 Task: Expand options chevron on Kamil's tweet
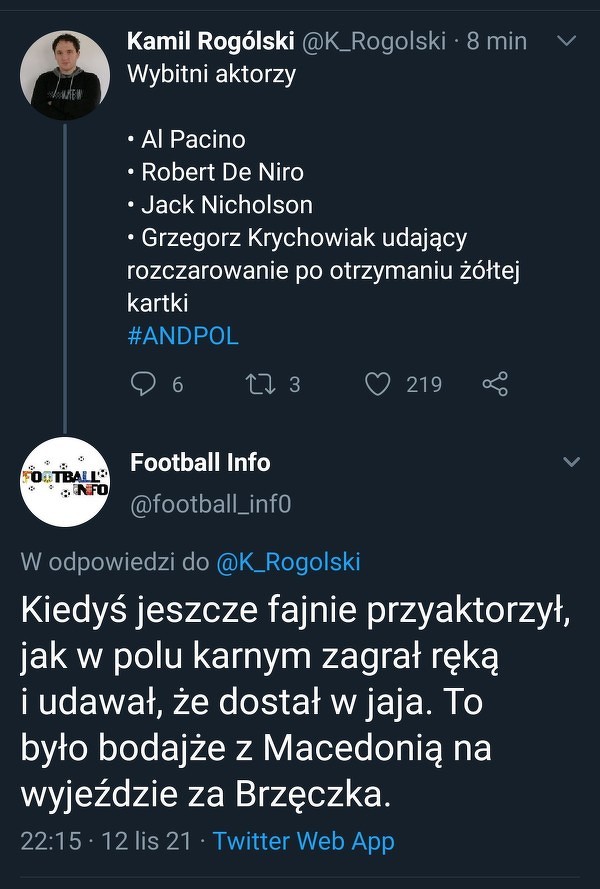click(x=566, y=42)
